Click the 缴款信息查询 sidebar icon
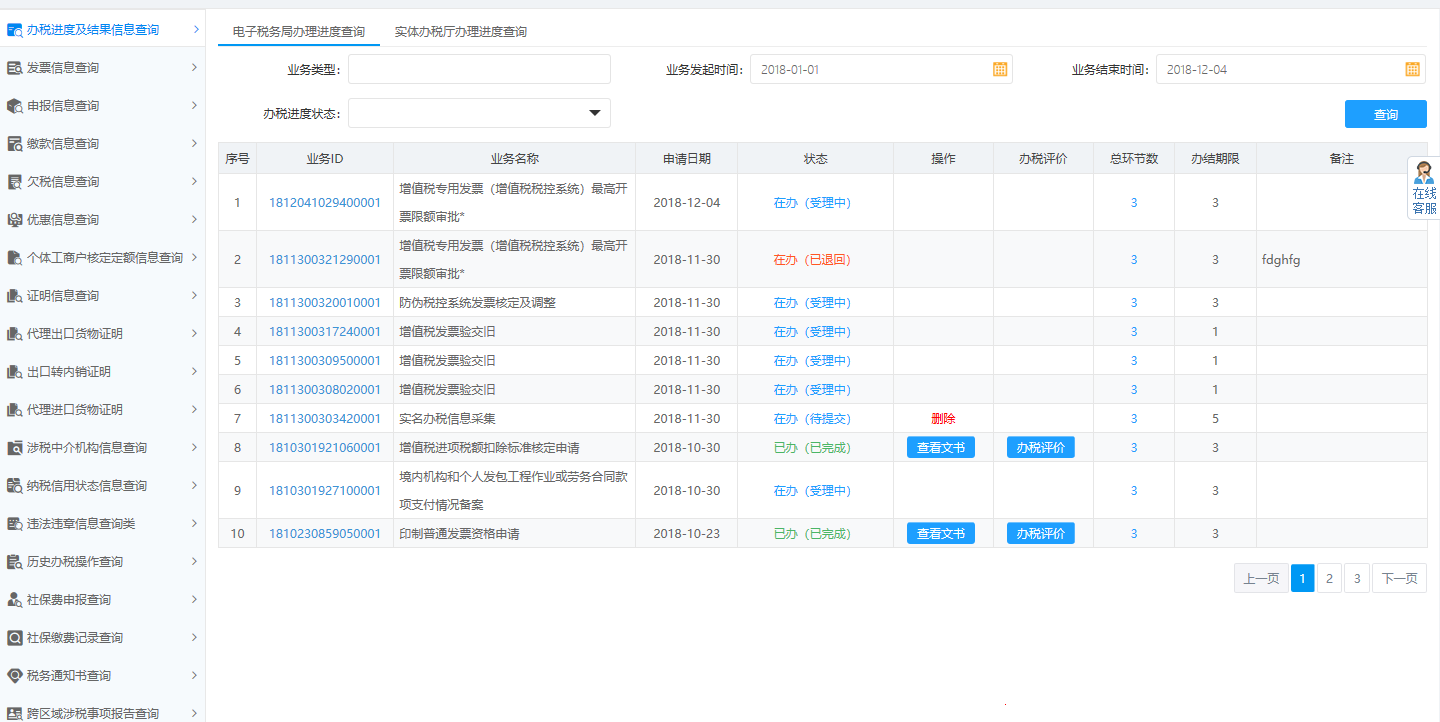The width and height of the screenshot is (1440, 722). 14,143
